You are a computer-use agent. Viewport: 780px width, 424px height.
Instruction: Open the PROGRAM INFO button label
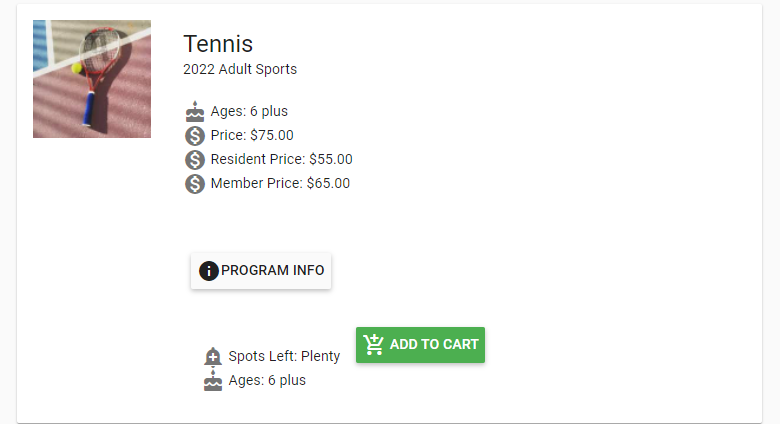point(273,271)
